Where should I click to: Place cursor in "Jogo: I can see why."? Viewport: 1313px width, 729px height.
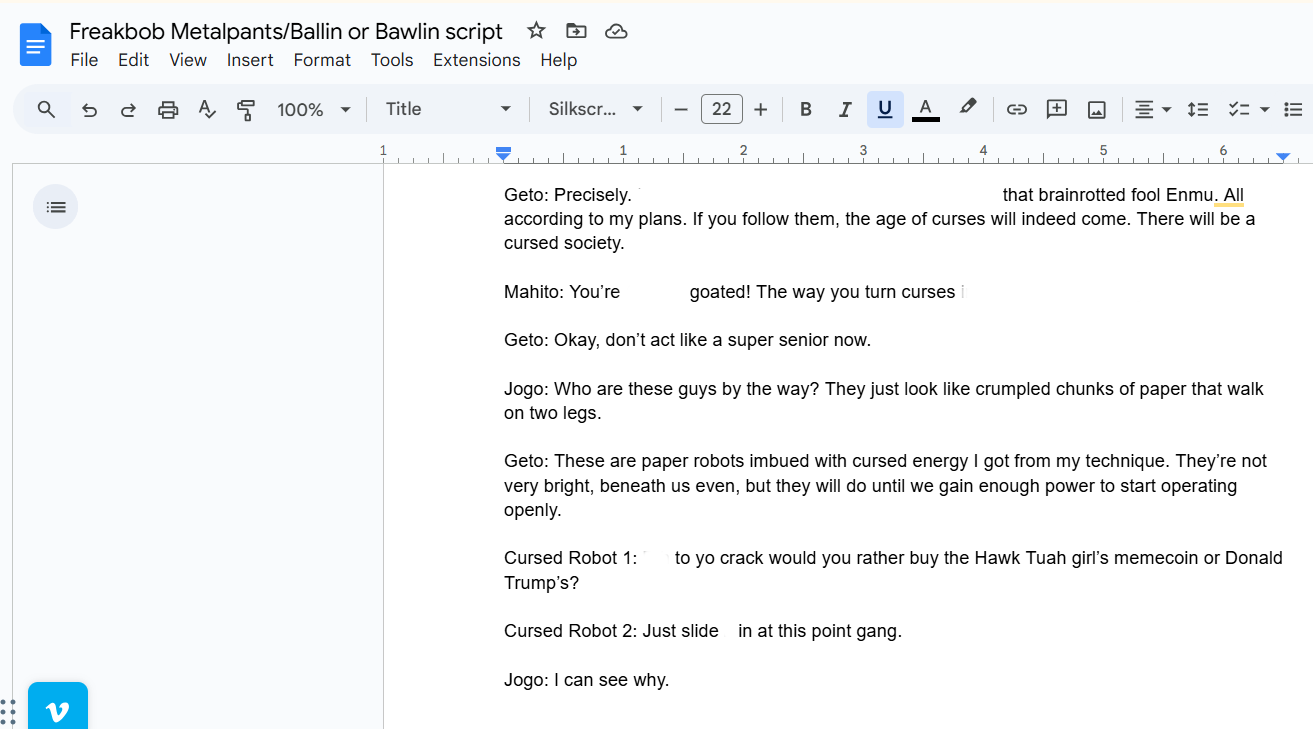click(586, 680)
